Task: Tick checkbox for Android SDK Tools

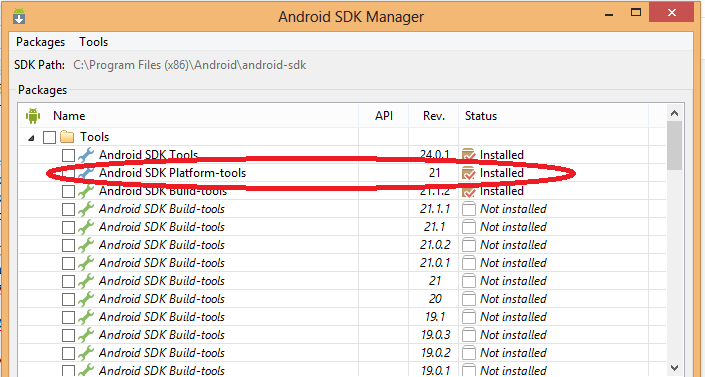Action: point(68,155)
